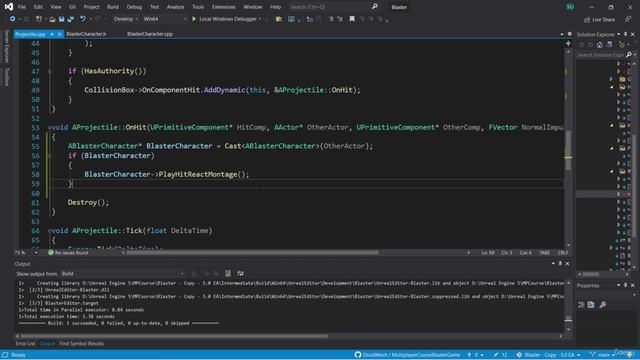Click the pending changes pencil icon in status bar
The height and width of the screenshot is (360, 640).
496,355
